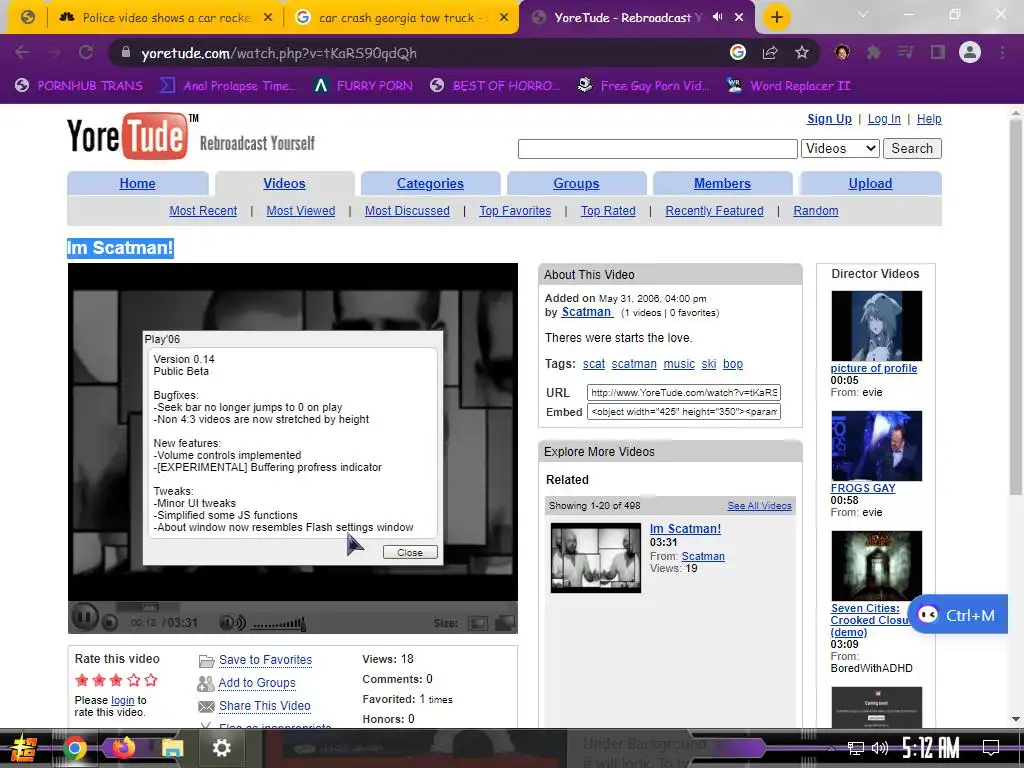Image resolution: width=1024 pixels, height=768 pixels.
Task: Open the picture of profile video thumbnail
Action: [x=876, y=326]
